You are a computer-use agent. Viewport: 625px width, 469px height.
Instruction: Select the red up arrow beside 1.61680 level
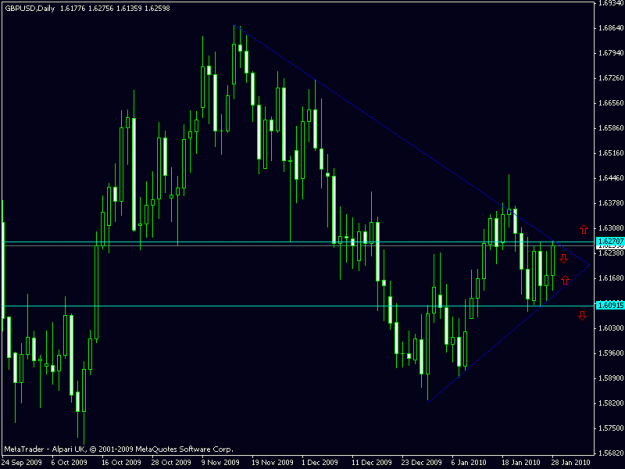tap(565, 280)
